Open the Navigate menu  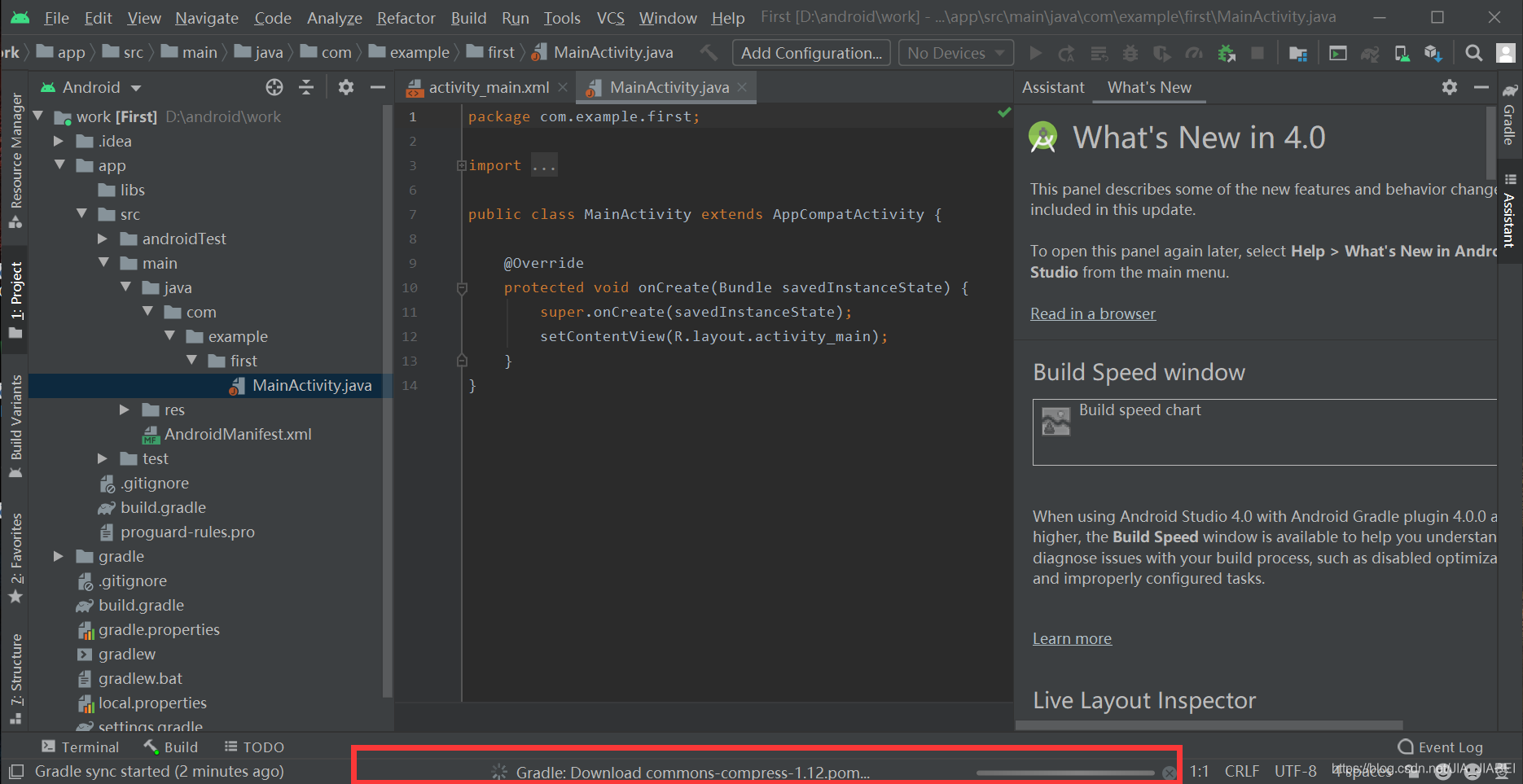coord(207,18)
